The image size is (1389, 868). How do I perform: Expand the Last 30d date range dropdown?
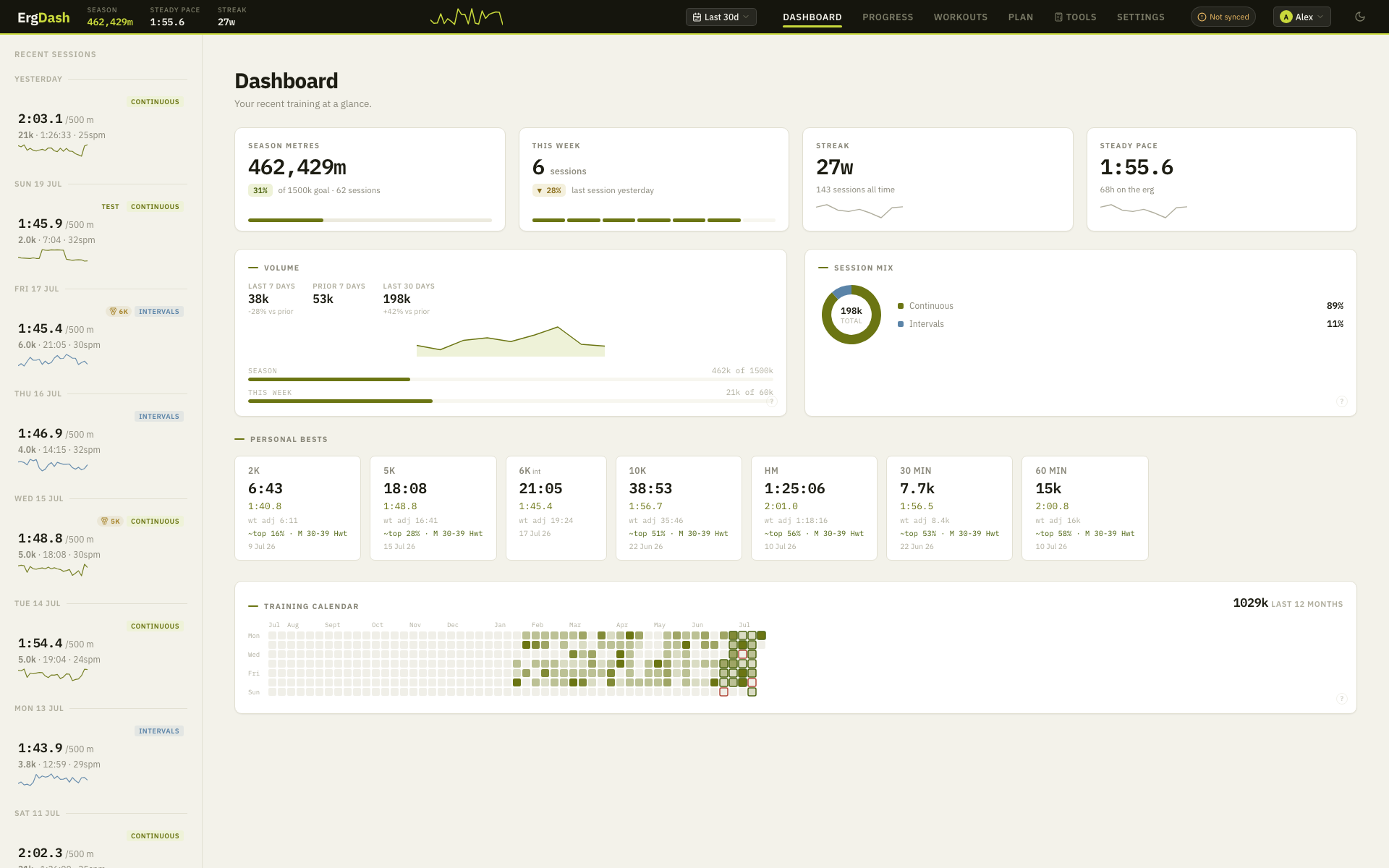tap(721, 17)
